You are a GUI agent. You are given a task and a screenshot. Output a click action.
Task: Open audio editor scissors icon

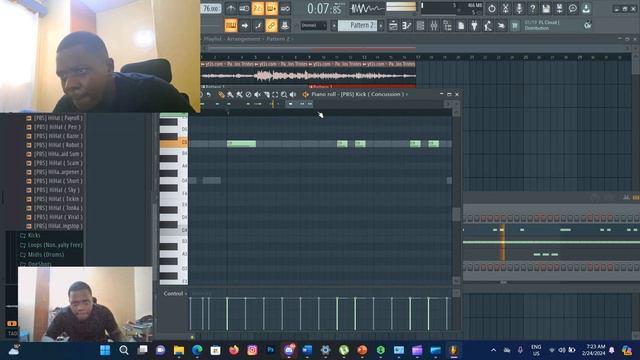[x=505, y=9]
